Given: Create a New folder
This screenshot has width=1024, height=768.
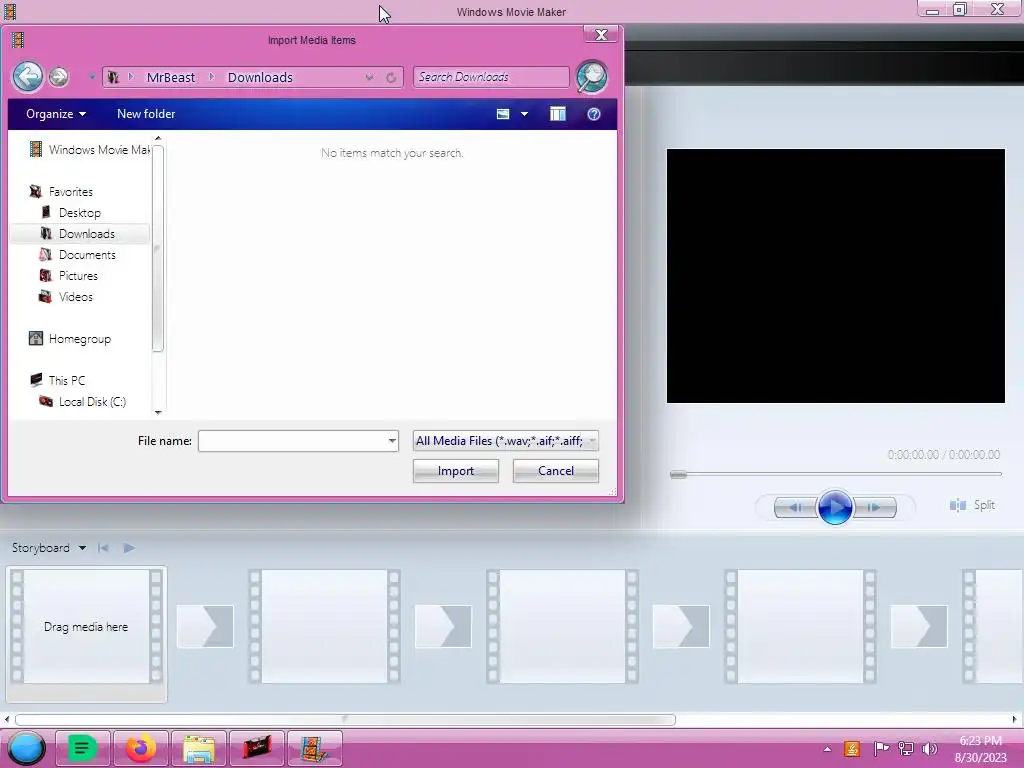Looking at the screenshot, I should (146, 114).
